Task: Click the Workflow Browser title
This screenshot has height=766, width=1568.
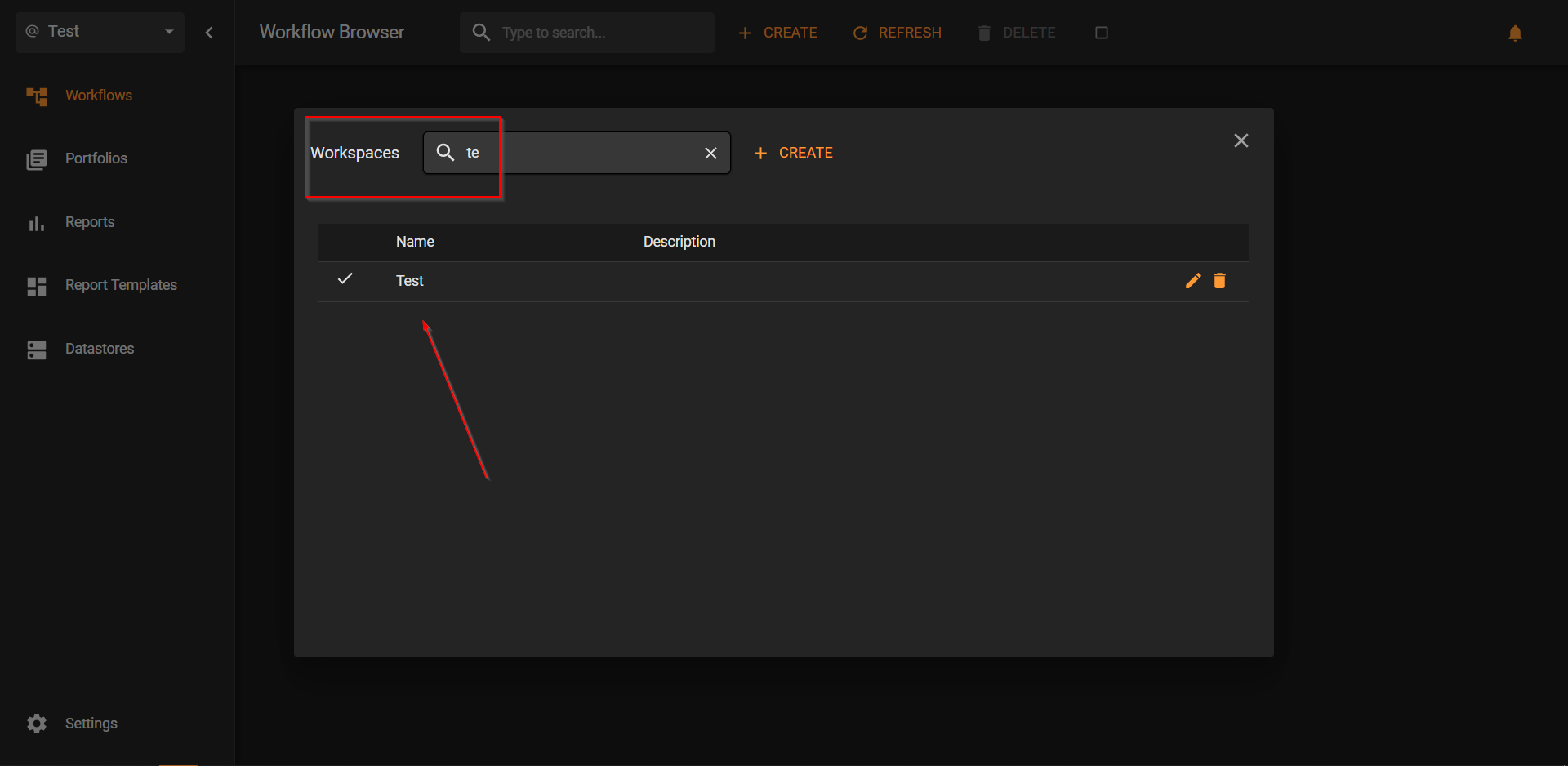Action: point(332,32)
